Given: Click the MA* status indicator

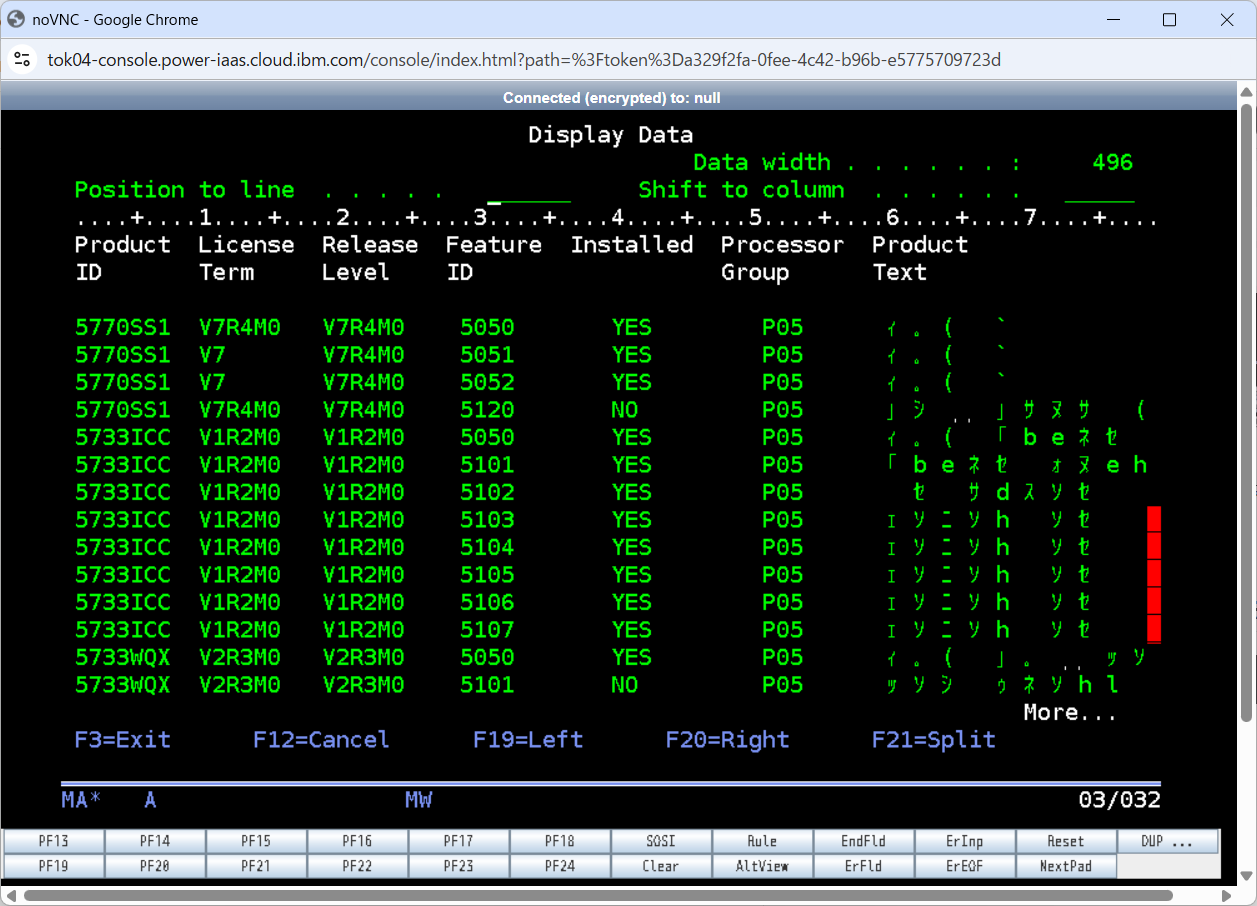Looking at the screenshot, I should (x=82, y=800).
